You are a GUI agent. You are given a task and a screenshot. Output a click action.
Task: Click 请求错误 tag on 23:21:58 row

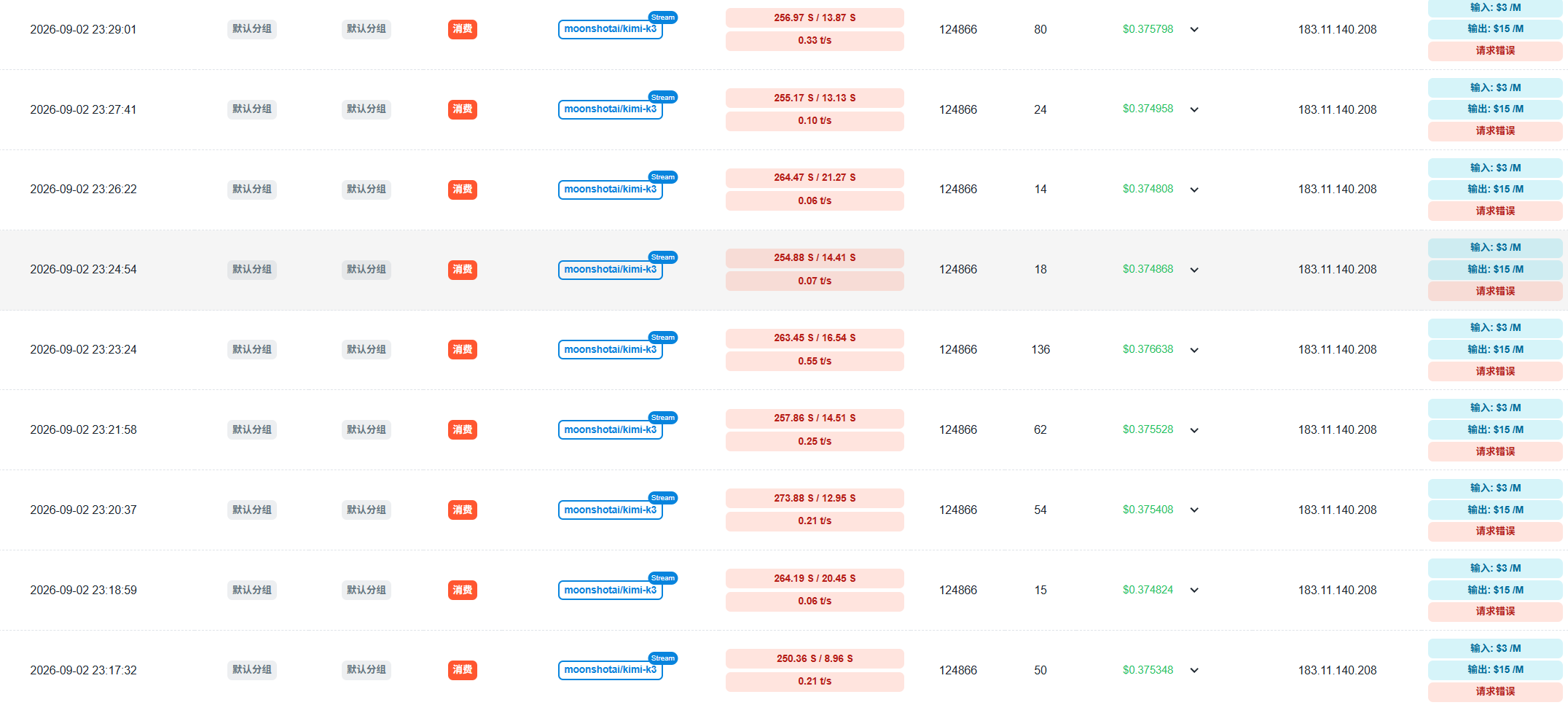coord(1495,451)
